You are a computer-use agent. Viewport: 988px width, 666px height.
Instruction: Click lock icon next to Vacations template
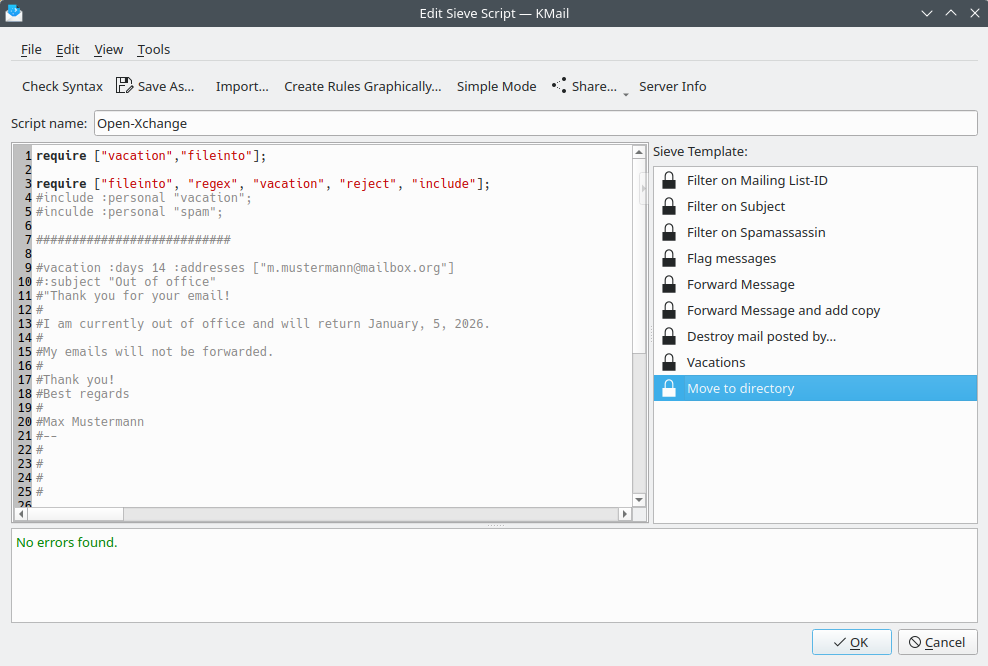coord(670,363)
